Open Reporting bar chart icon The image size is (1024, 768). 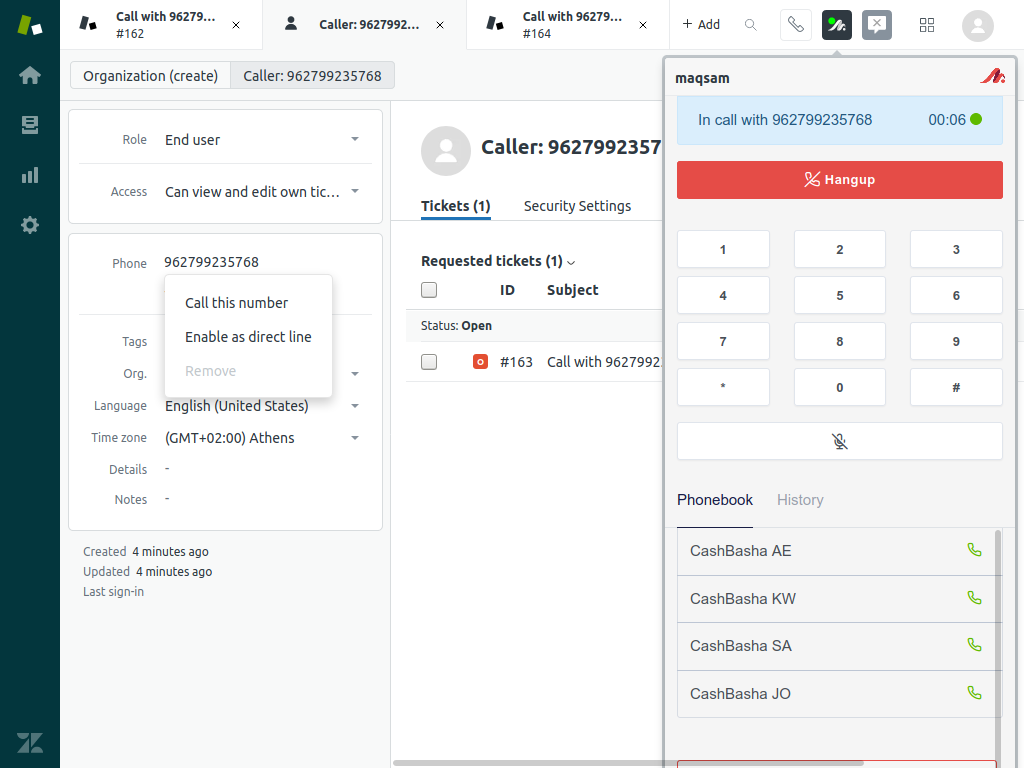[x=30, y=175]
